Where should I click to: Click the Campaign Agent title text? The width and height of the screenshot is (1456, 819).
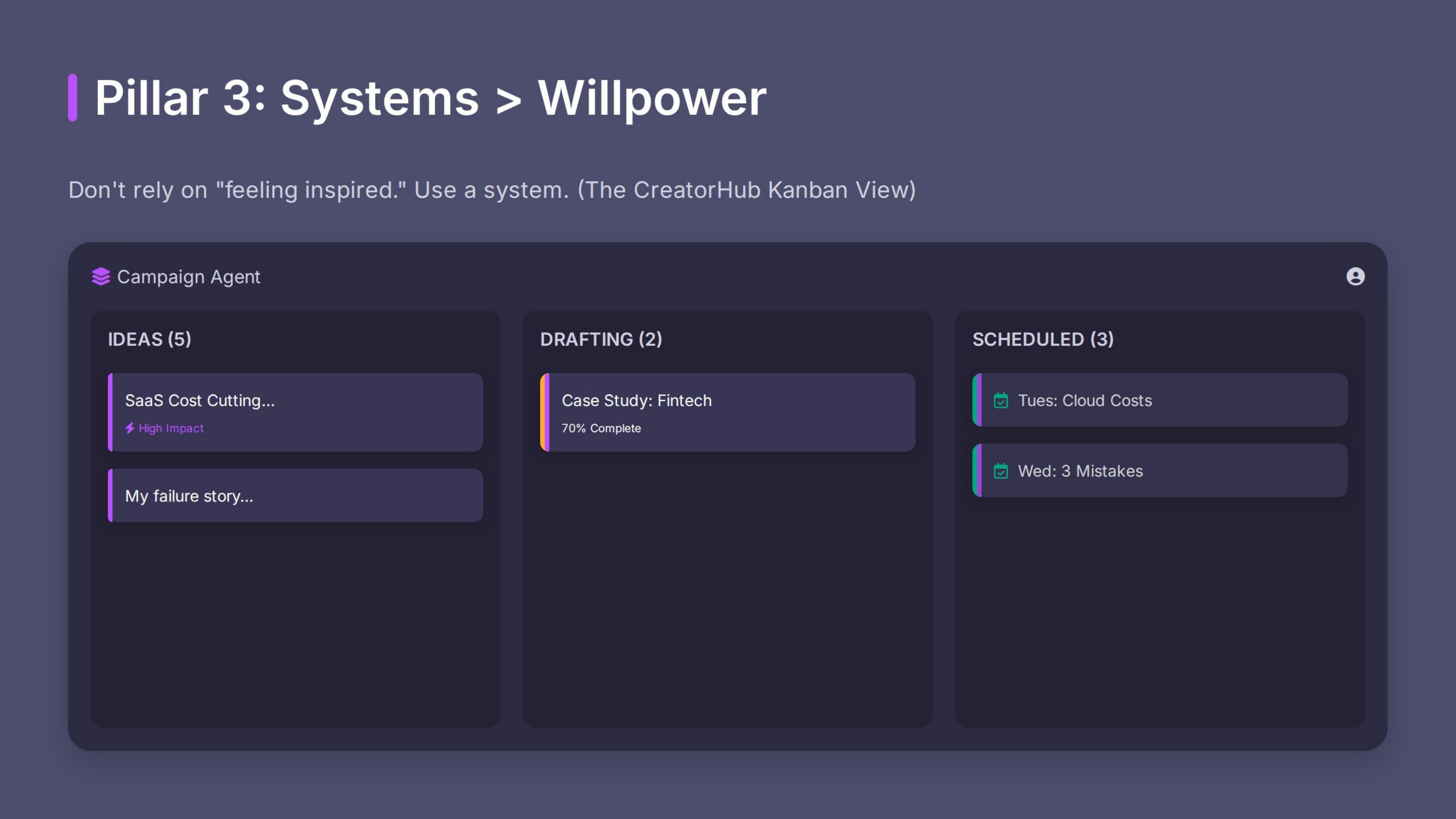pos(188,277)
